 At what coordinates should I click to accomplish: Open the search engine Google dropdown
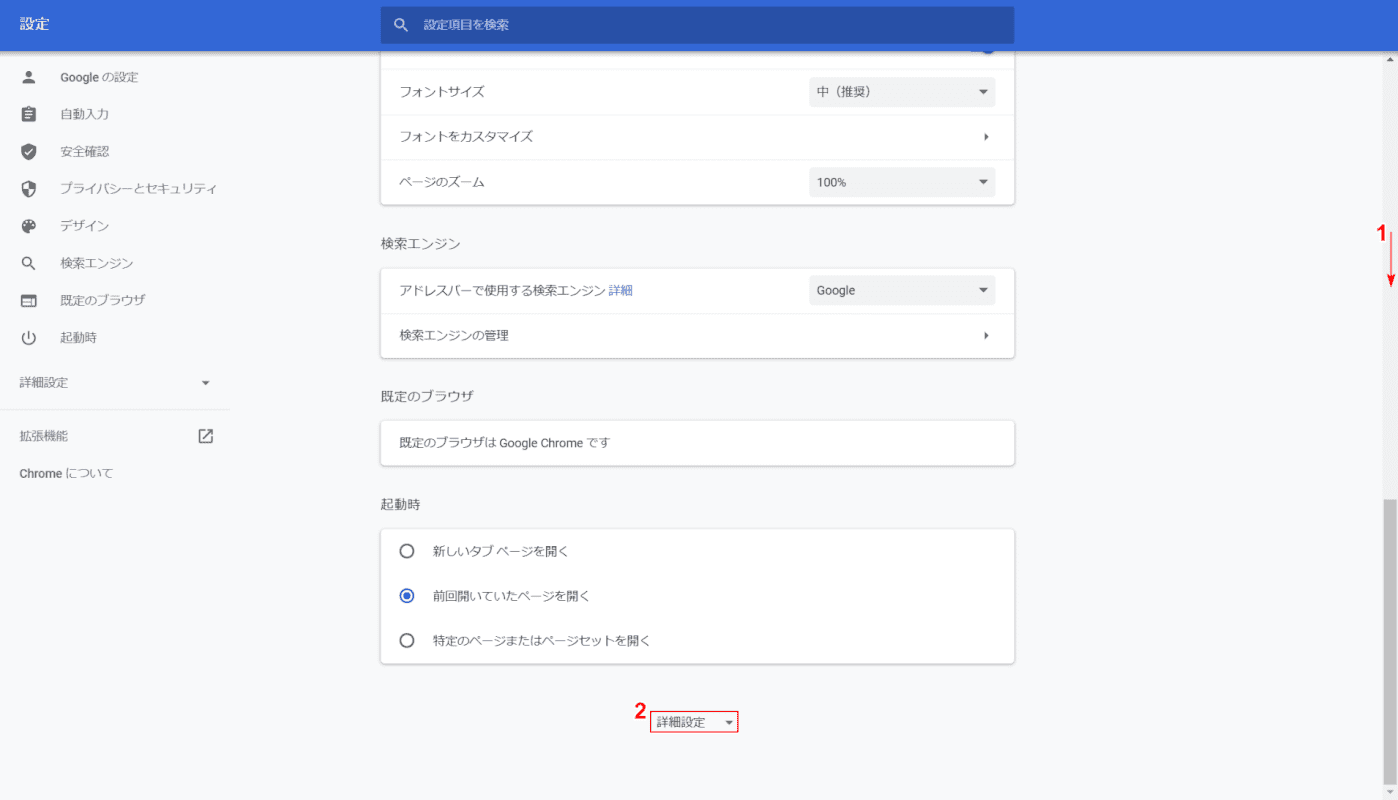(902, 290)
